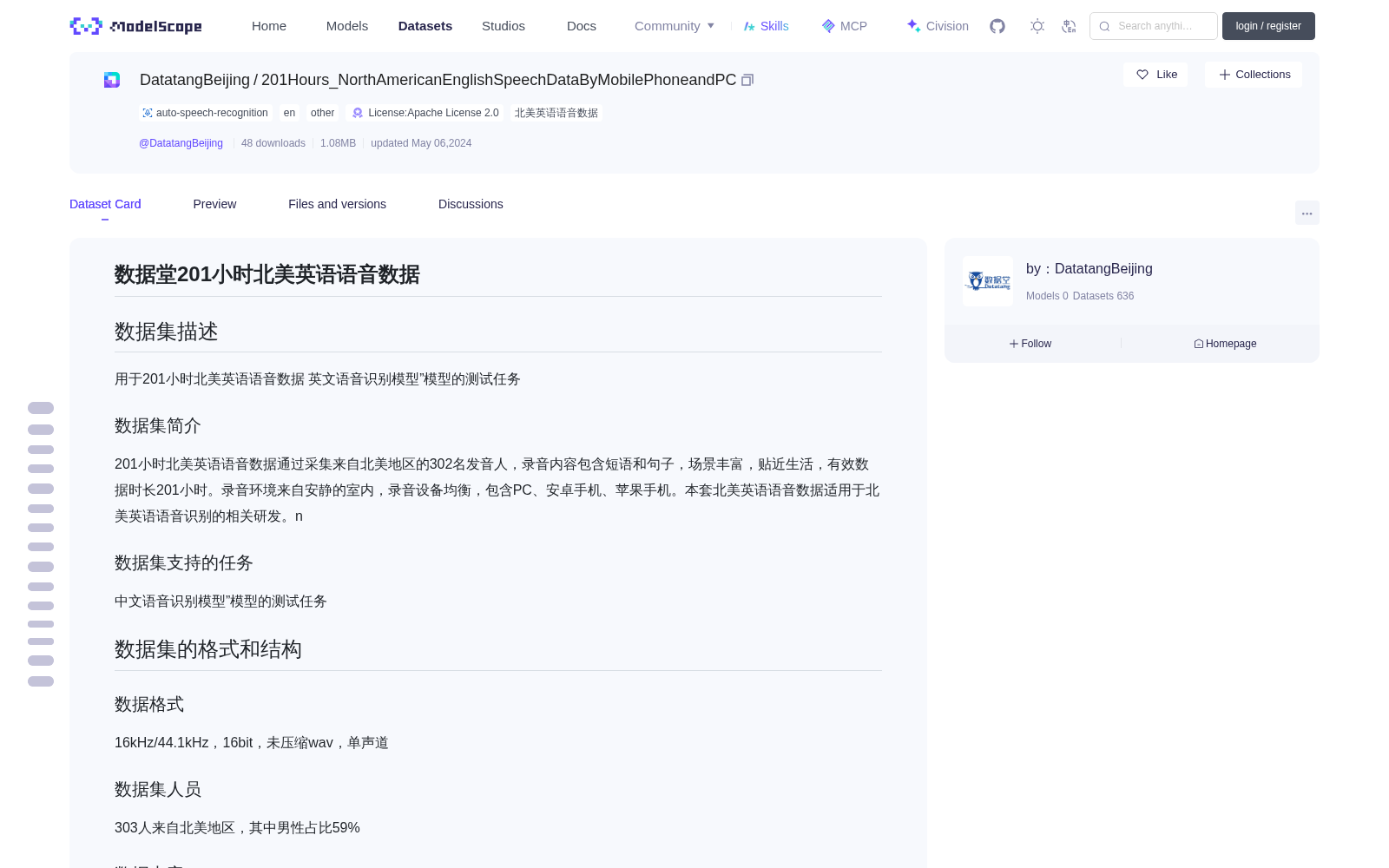
Task: Click the MCP diamond icon
Action: (828, 26)
